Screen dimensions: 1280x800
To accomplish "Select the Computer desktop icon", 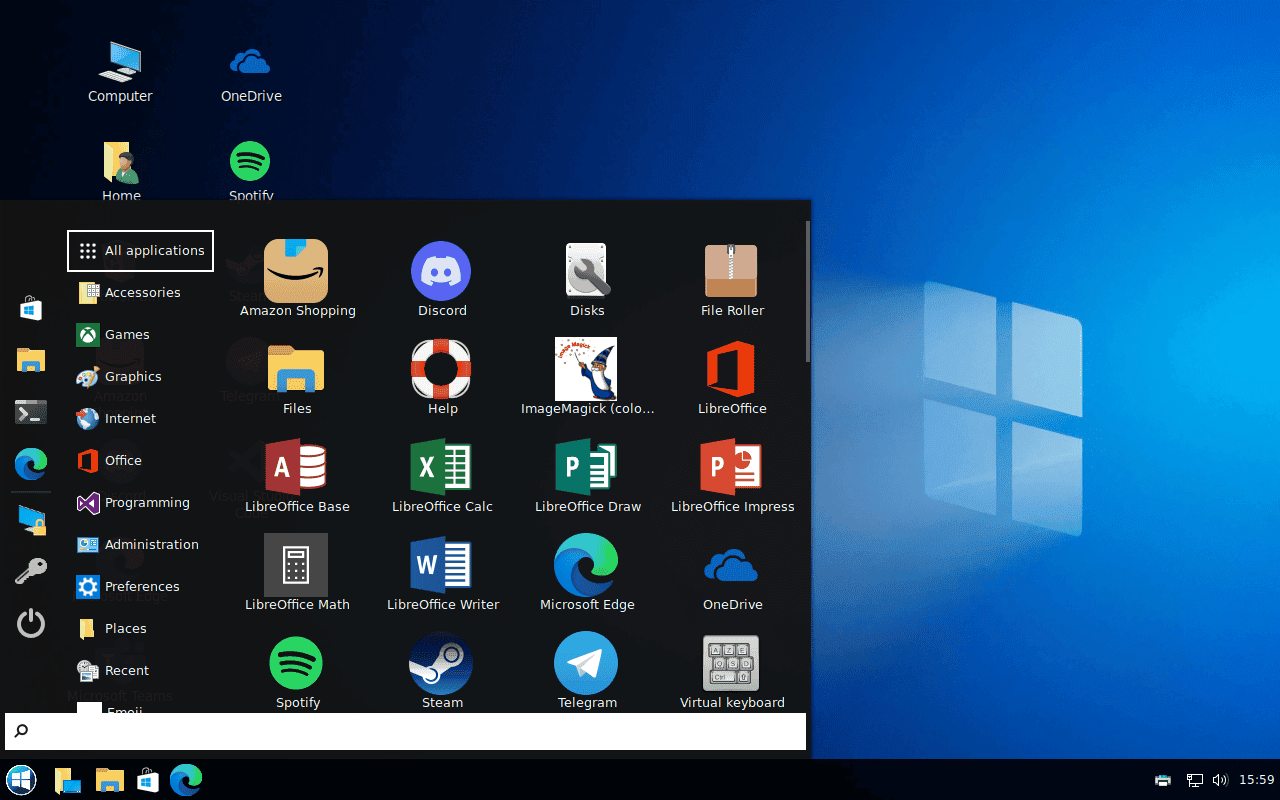I will tap(120, 72).
